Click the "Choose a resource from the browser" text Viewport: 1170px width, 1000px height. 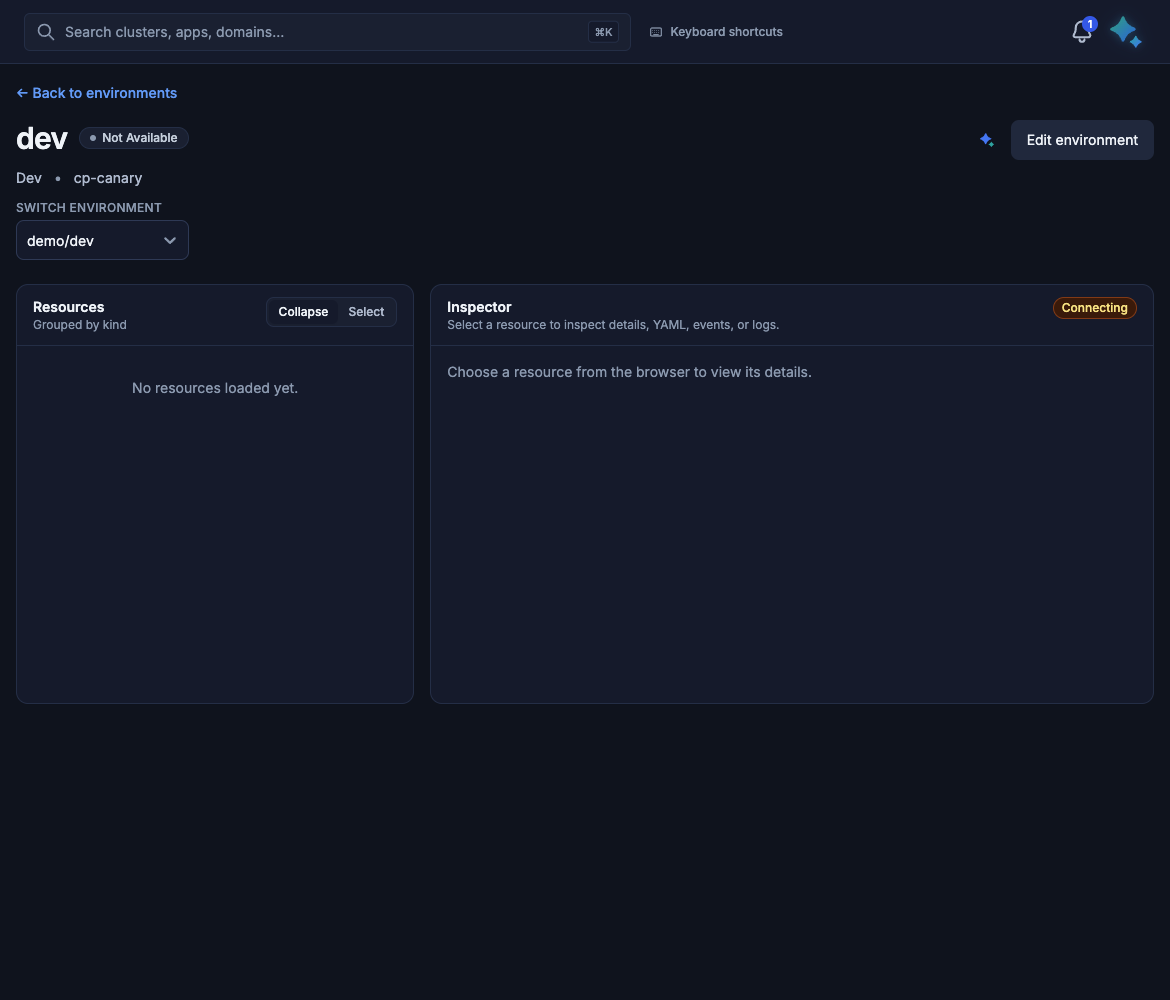coord(629,372)
